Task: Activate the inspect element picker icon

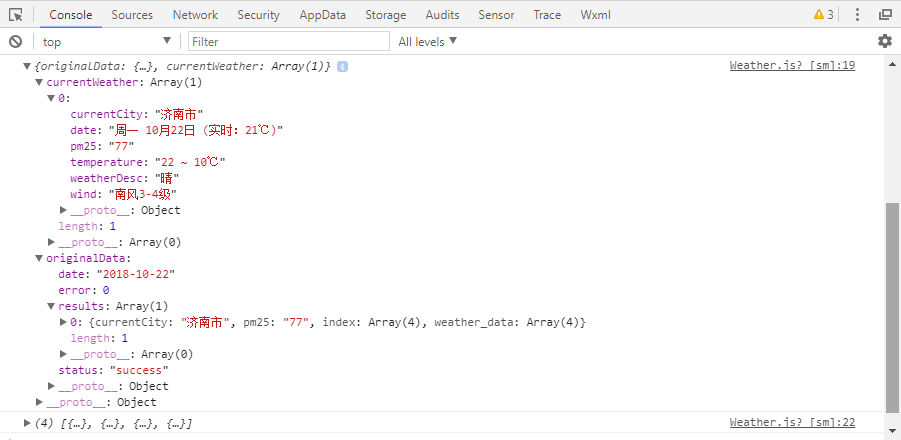Action: tap(16, 15)
